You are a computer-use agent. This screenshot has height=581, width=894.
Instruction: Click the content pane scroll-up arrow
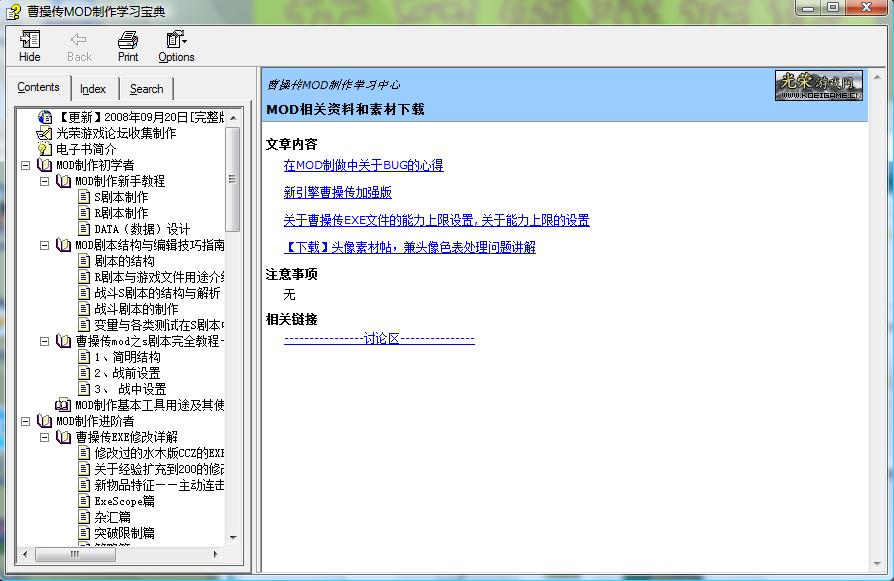(x=877, y=77)
